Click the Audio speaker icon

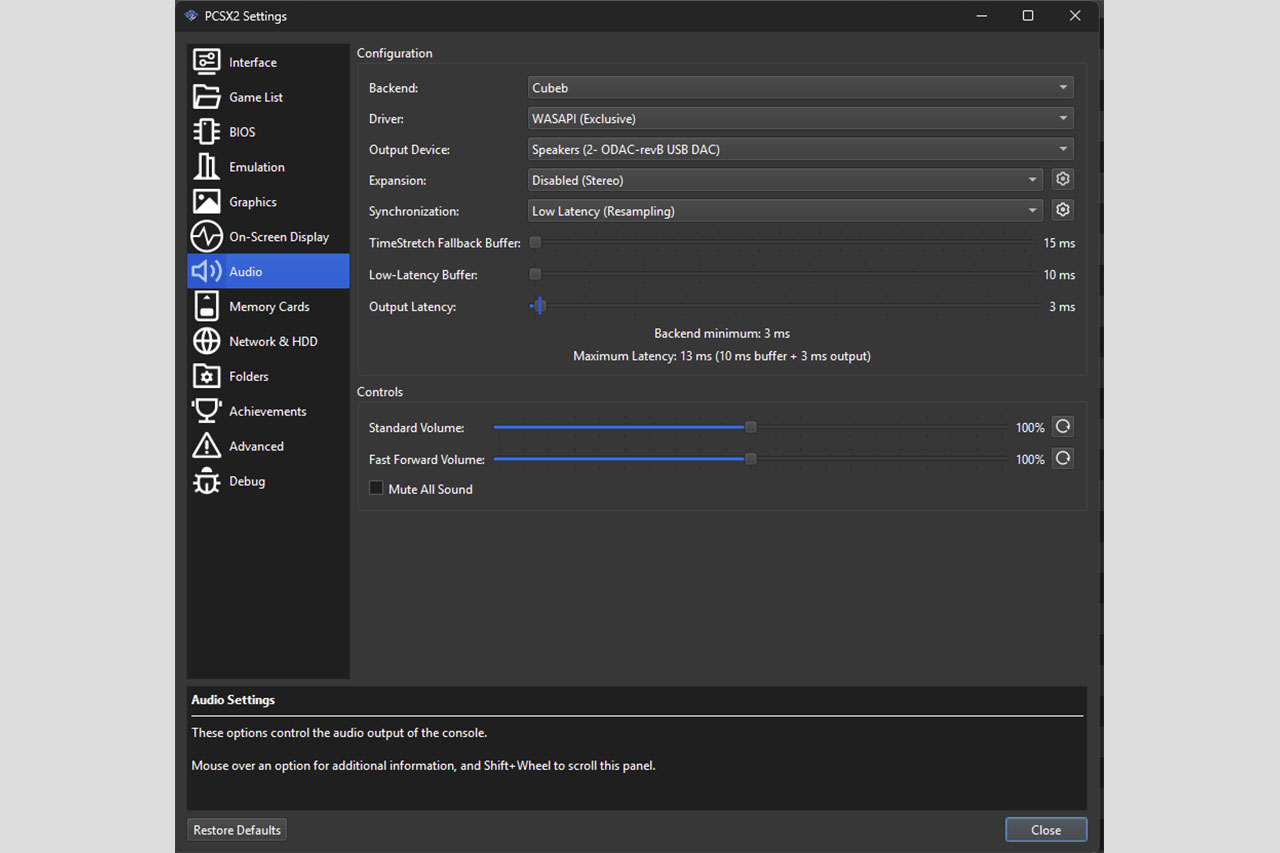206,272
